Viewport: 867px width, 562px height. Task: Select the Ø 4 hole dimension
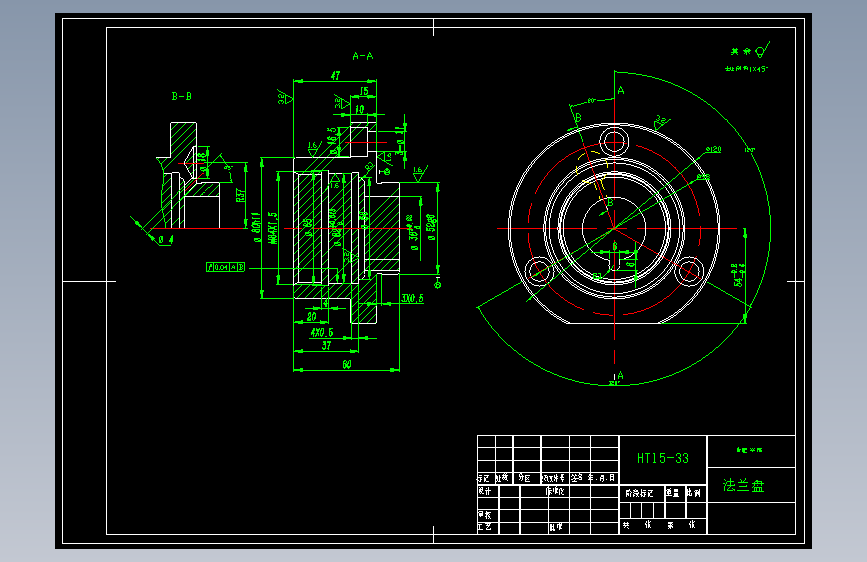click(x=165, y=240)
